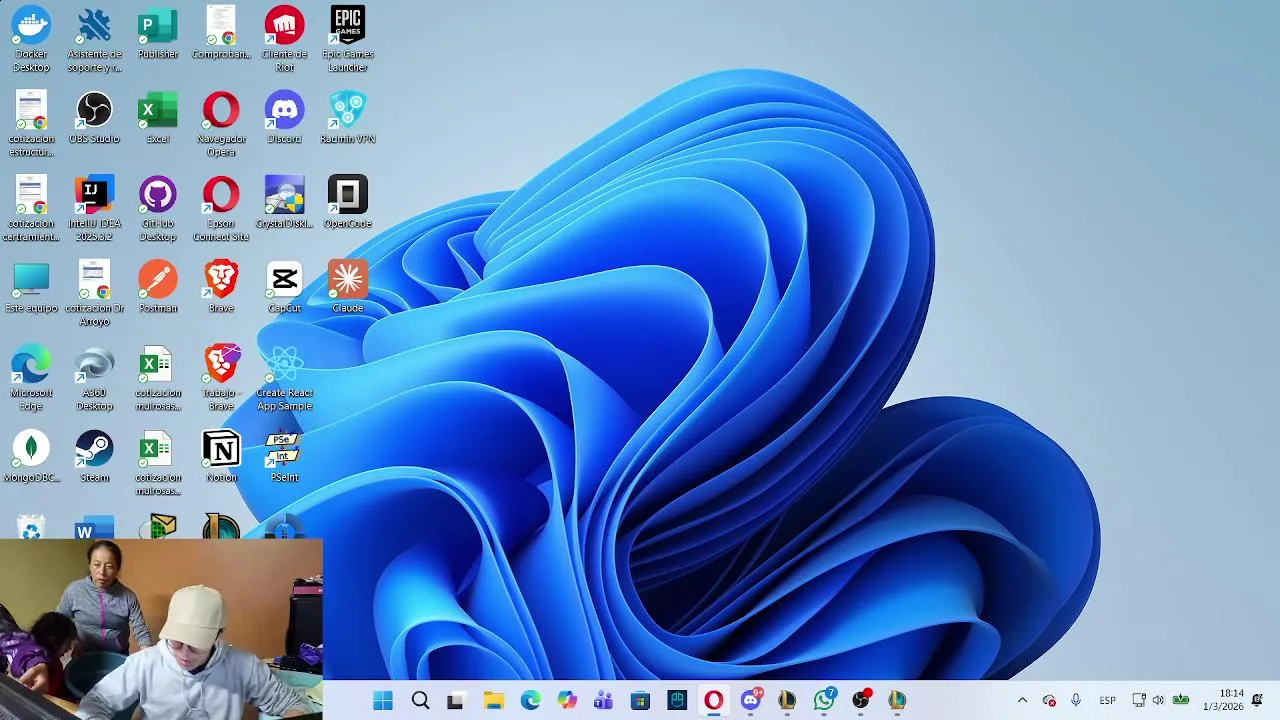The height and width of the screenshot is (720, 1280).
Task: Select the Docker Desktop shortcut
Action: coord(31,40)
